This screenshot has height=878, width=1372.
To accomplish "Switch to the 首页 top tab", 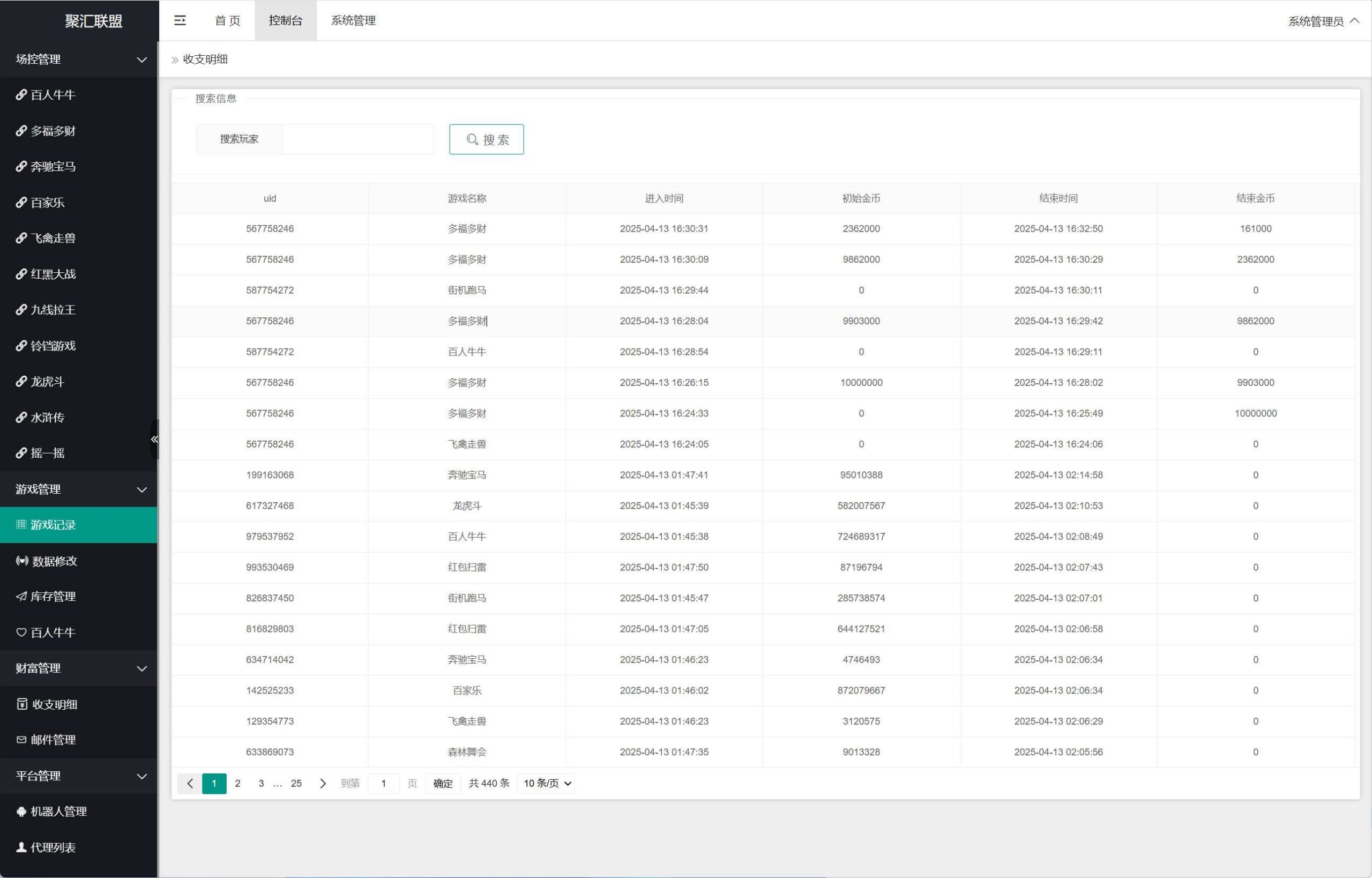I will (x=227, y=20).
